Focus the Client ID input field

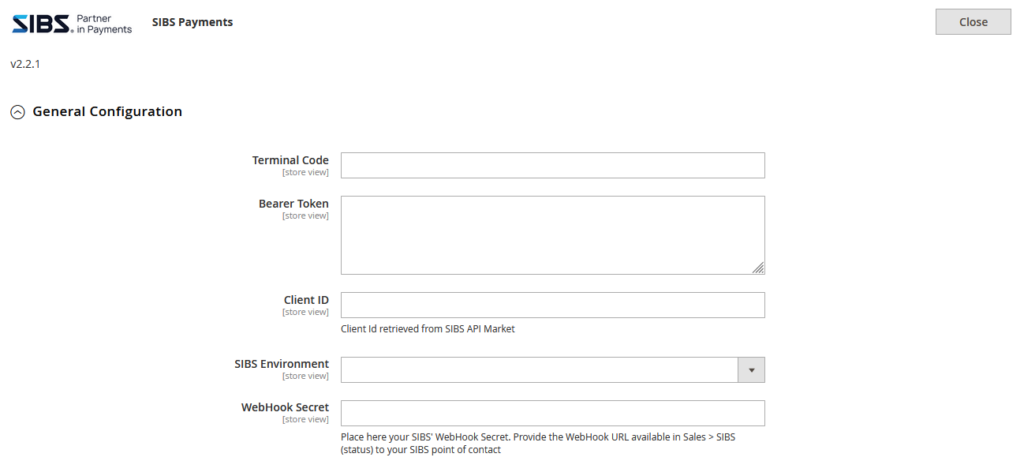pos(552,305)
